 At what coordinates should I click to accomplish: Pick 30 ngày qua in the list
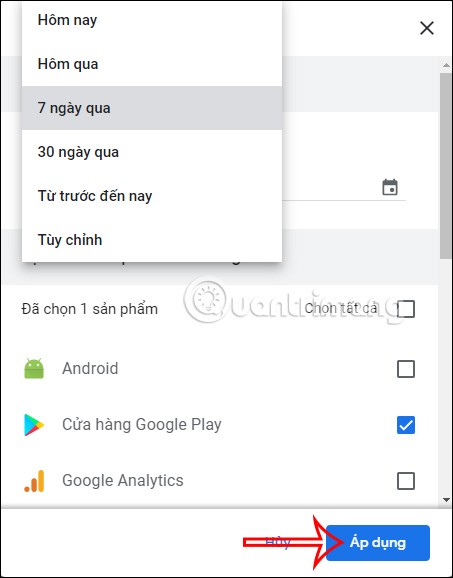click(x=152, y=152)
